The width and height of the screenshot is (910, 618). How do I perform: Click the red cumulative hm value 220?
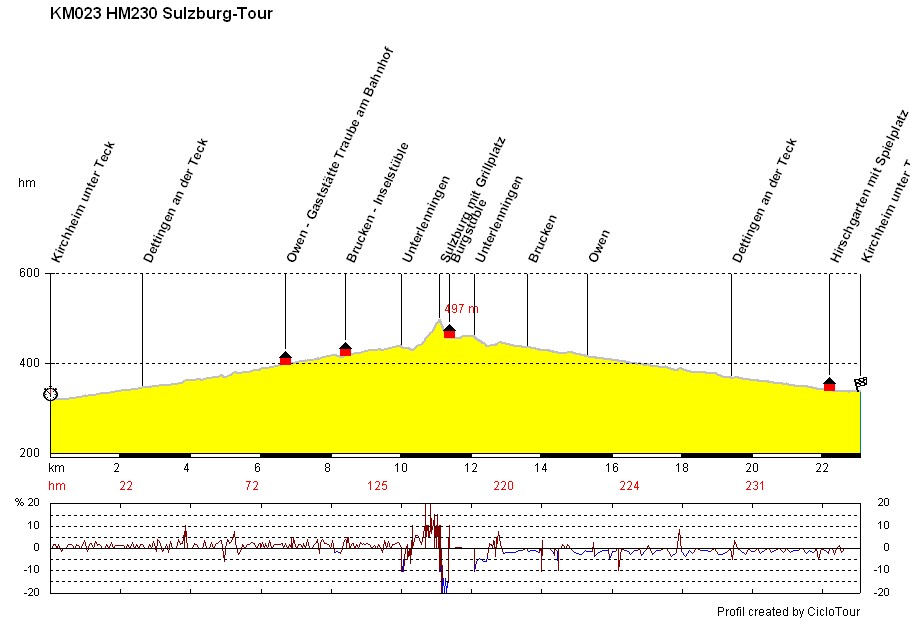click(x=503, y=486)
